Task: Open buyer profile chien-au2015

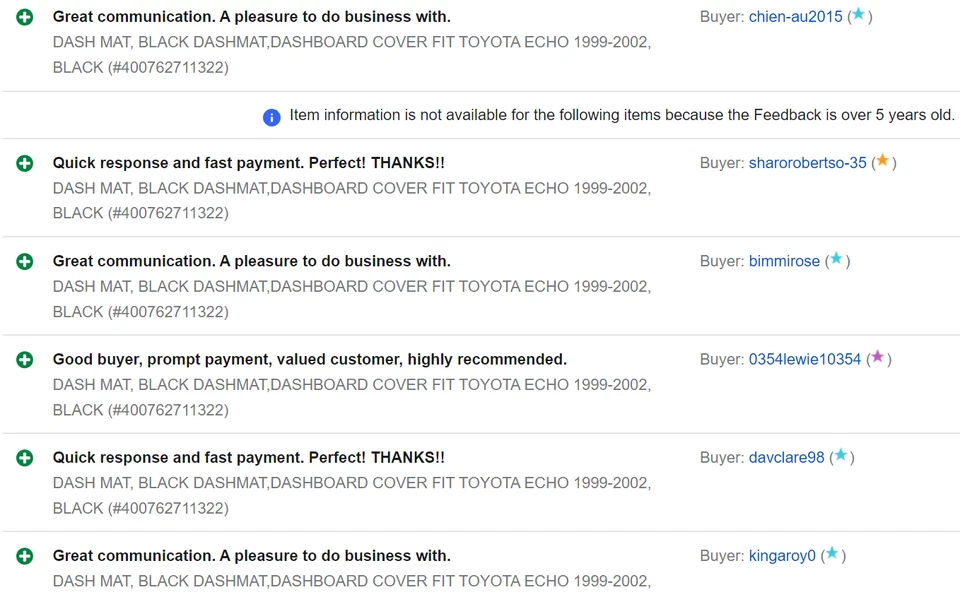Action: tap(795, 17)
